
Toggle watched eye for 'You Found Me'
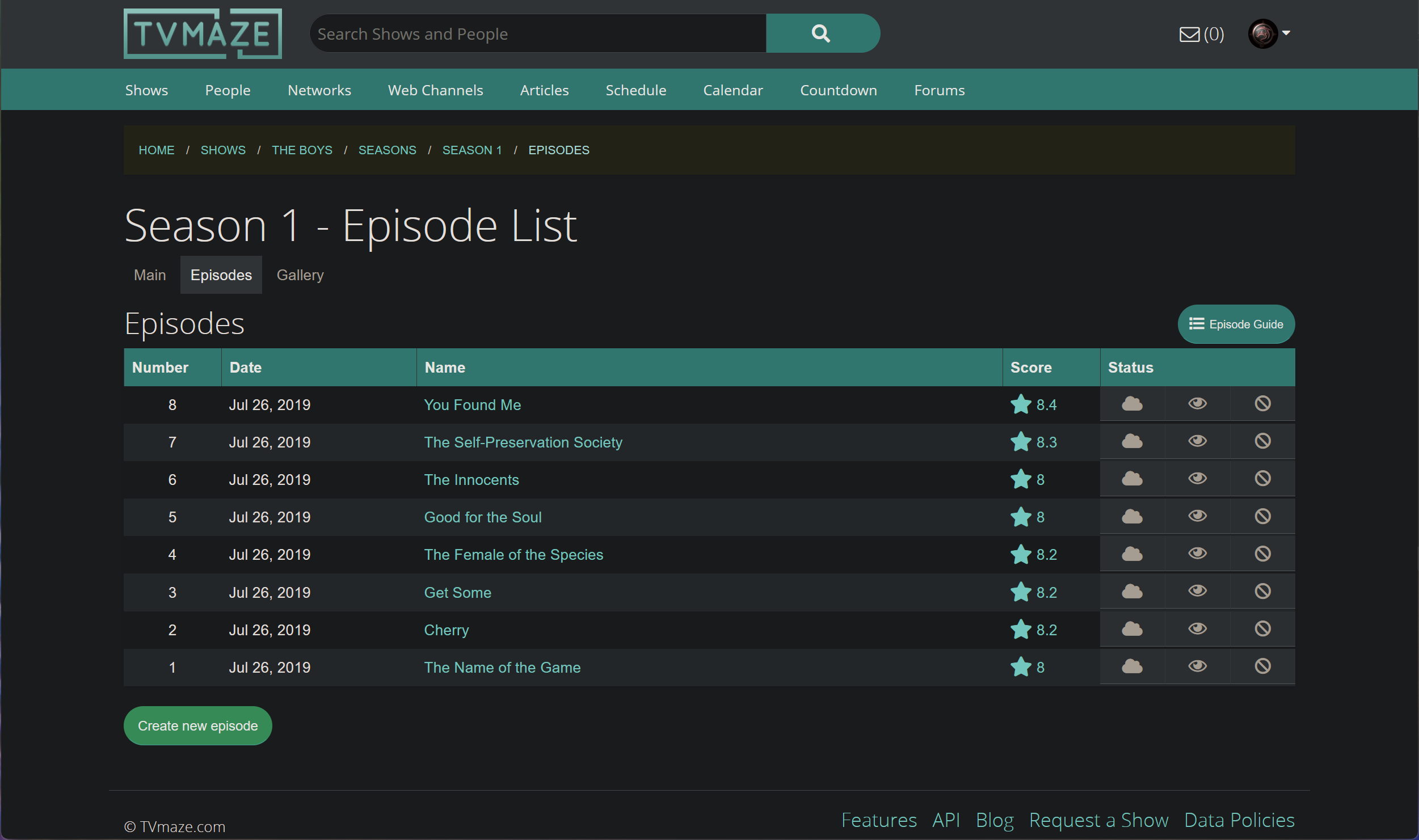[x=1197, y=404]
